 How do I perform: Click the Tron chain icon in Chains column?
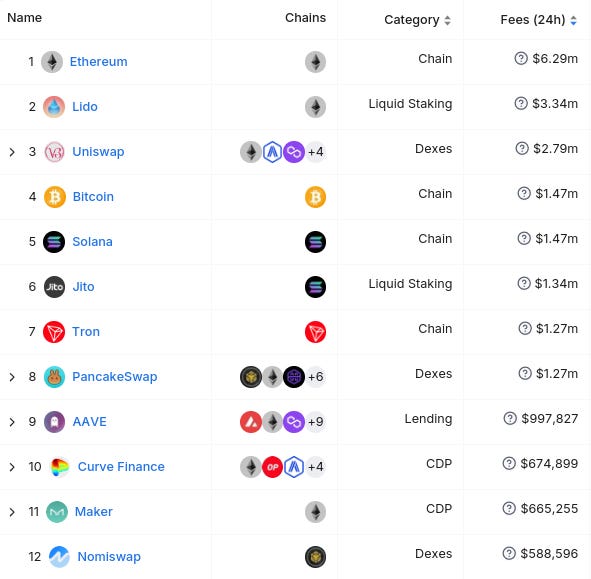coord(315,332)
